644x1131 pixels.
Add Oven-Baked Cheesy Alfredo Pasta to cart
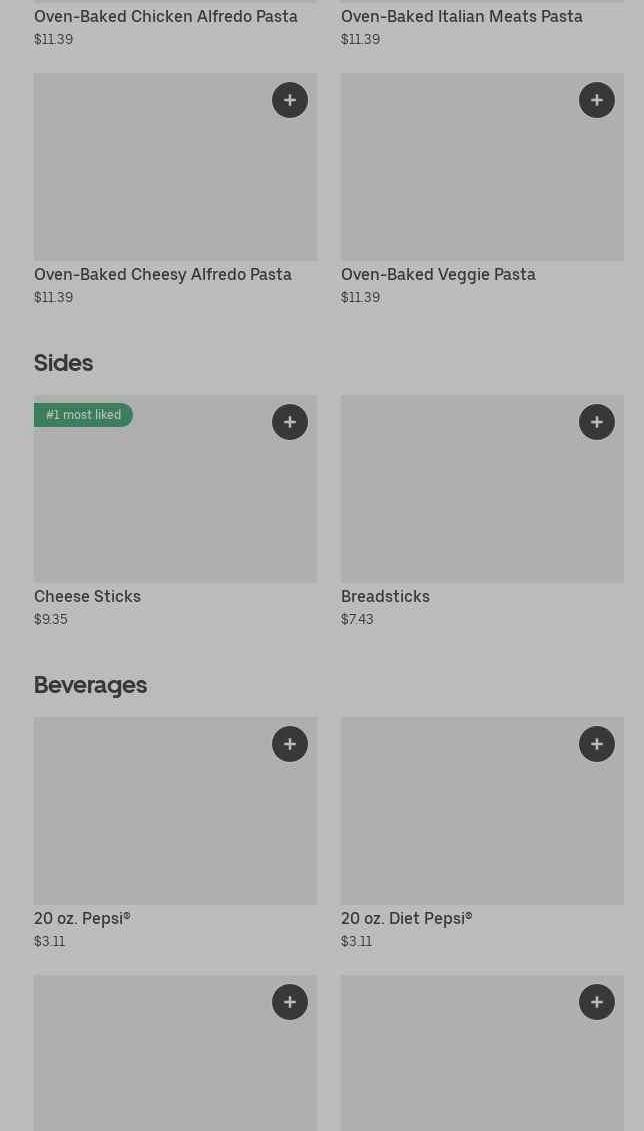[x=290, y=100]
